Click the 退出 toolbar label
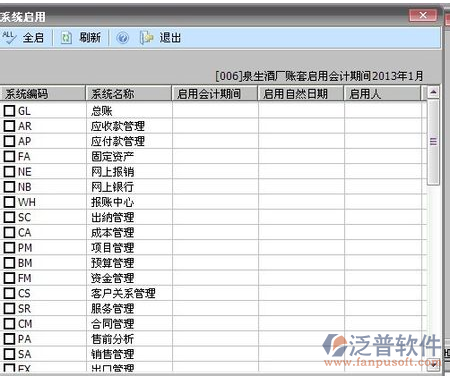This screenshot has width=452, height=378. click(x=170, y=38)
